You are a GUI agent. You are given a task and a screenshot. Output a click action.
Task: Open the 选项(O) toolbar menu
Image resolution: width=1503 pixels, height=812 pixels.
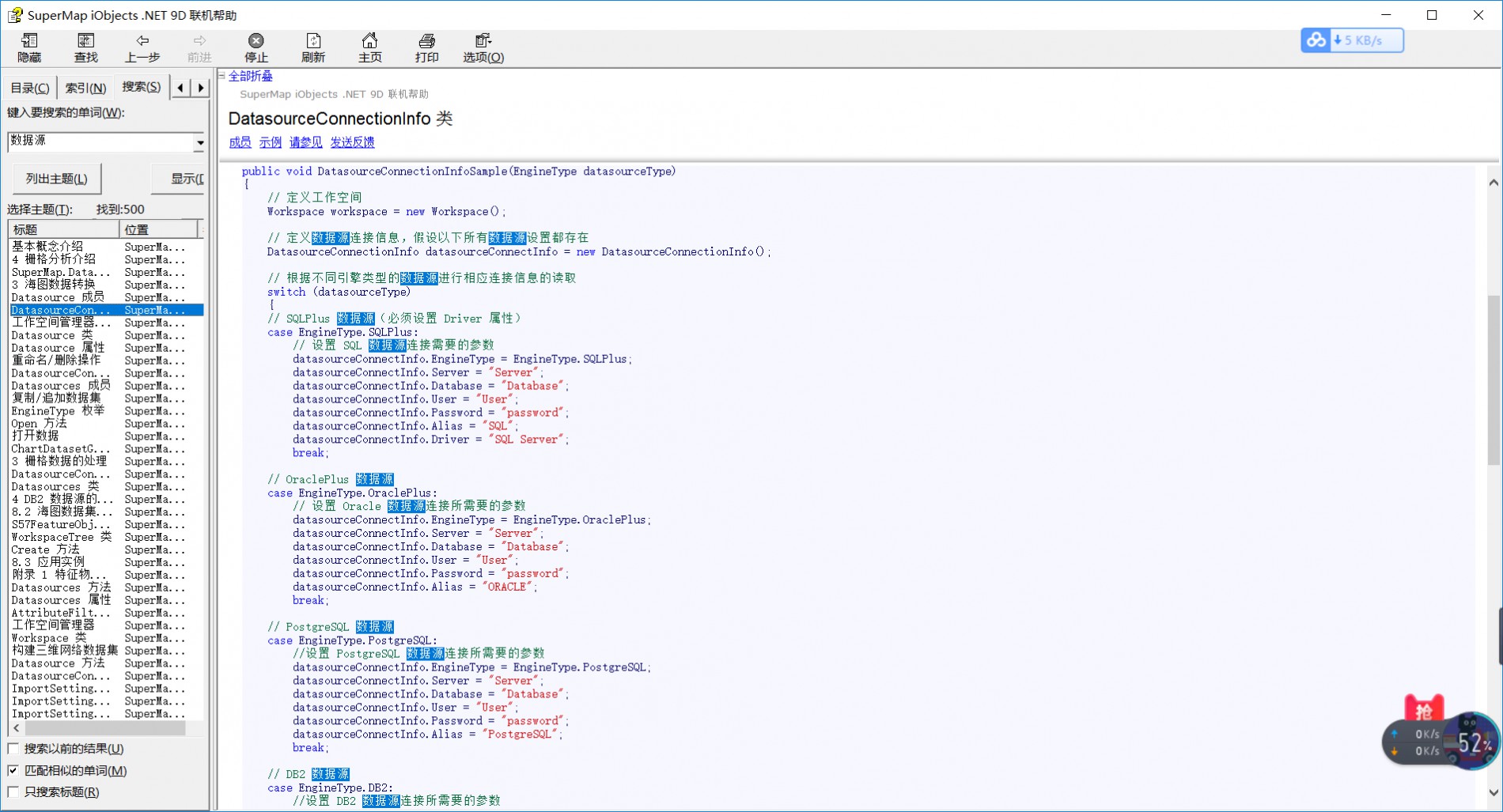pyautogui.click(x=483, y=48)
